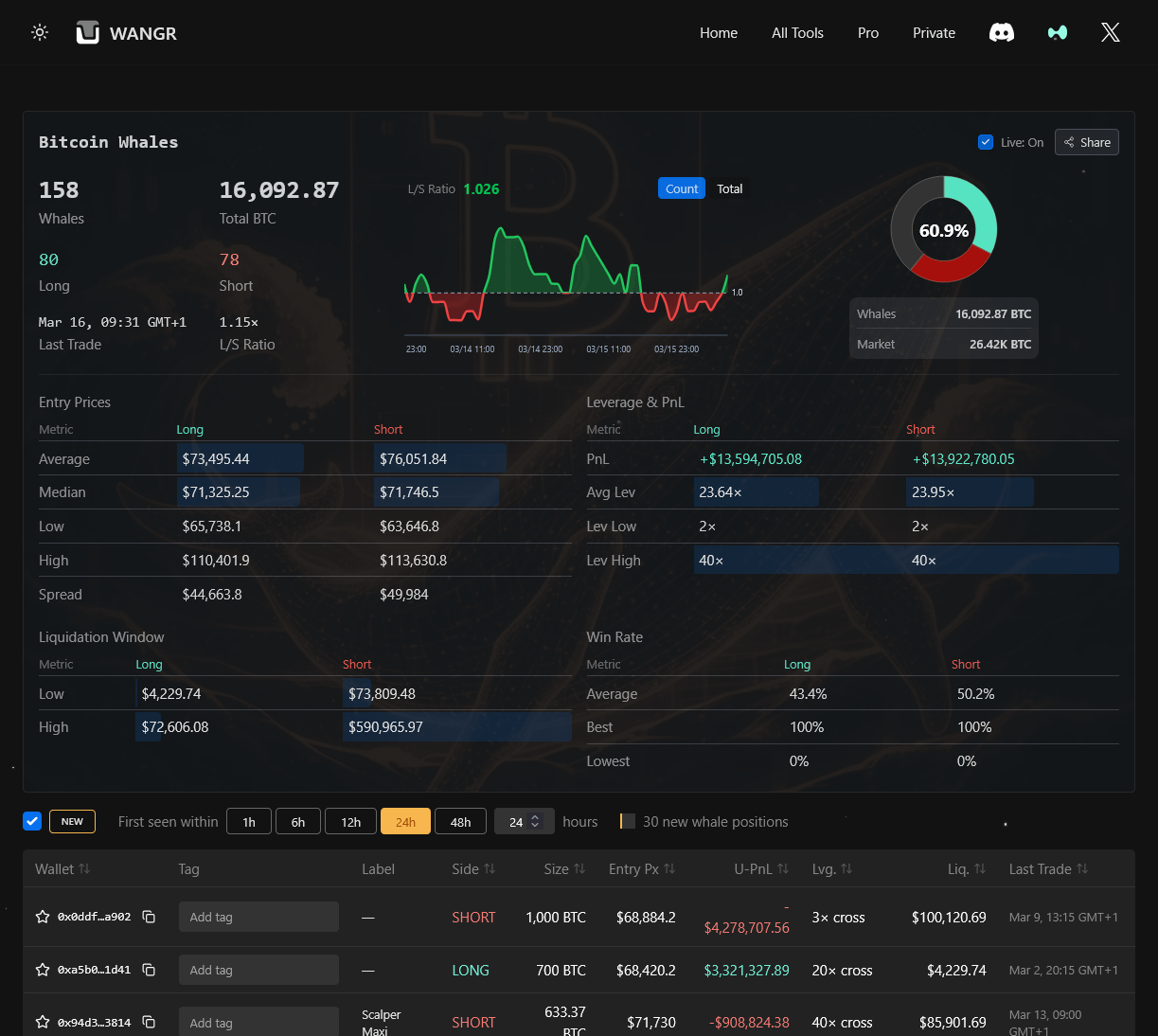
Task: Click the Share button
Action: pos(1086,142)
